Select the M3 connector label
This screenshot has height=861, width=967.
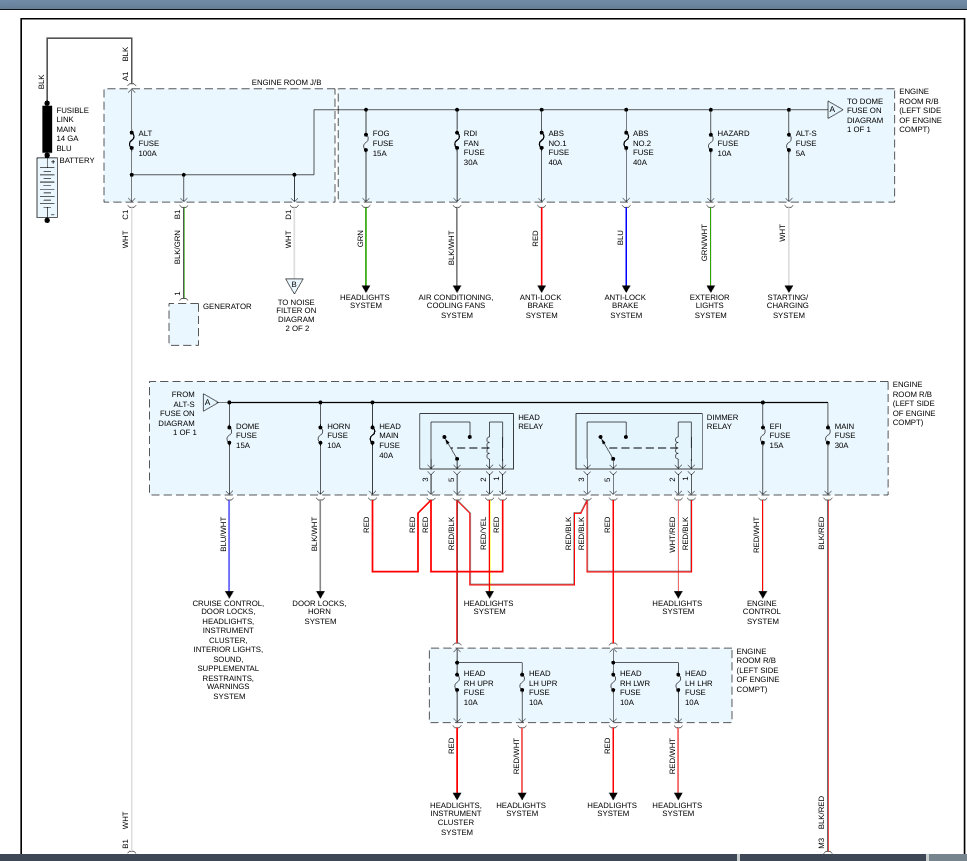[821, 842]
